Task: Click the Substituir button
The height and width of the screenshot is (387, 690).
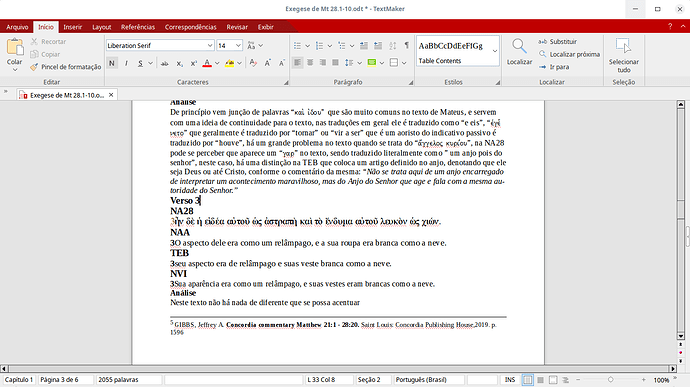Action: (558, 41)
